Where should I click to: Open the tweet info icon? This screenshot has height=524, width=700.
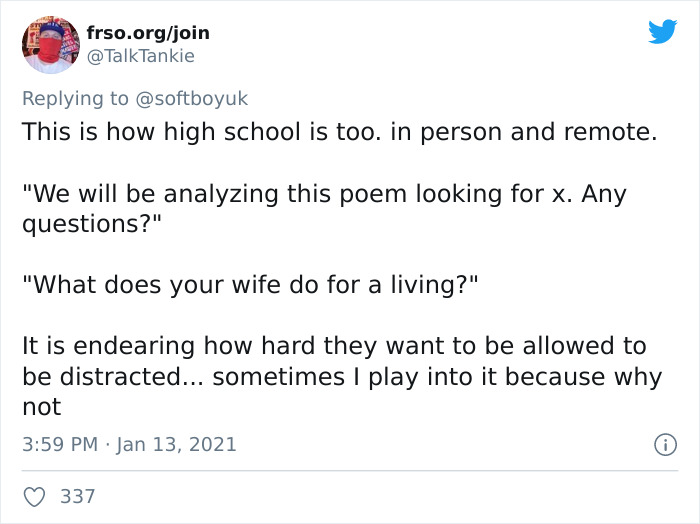coord(665,444)
